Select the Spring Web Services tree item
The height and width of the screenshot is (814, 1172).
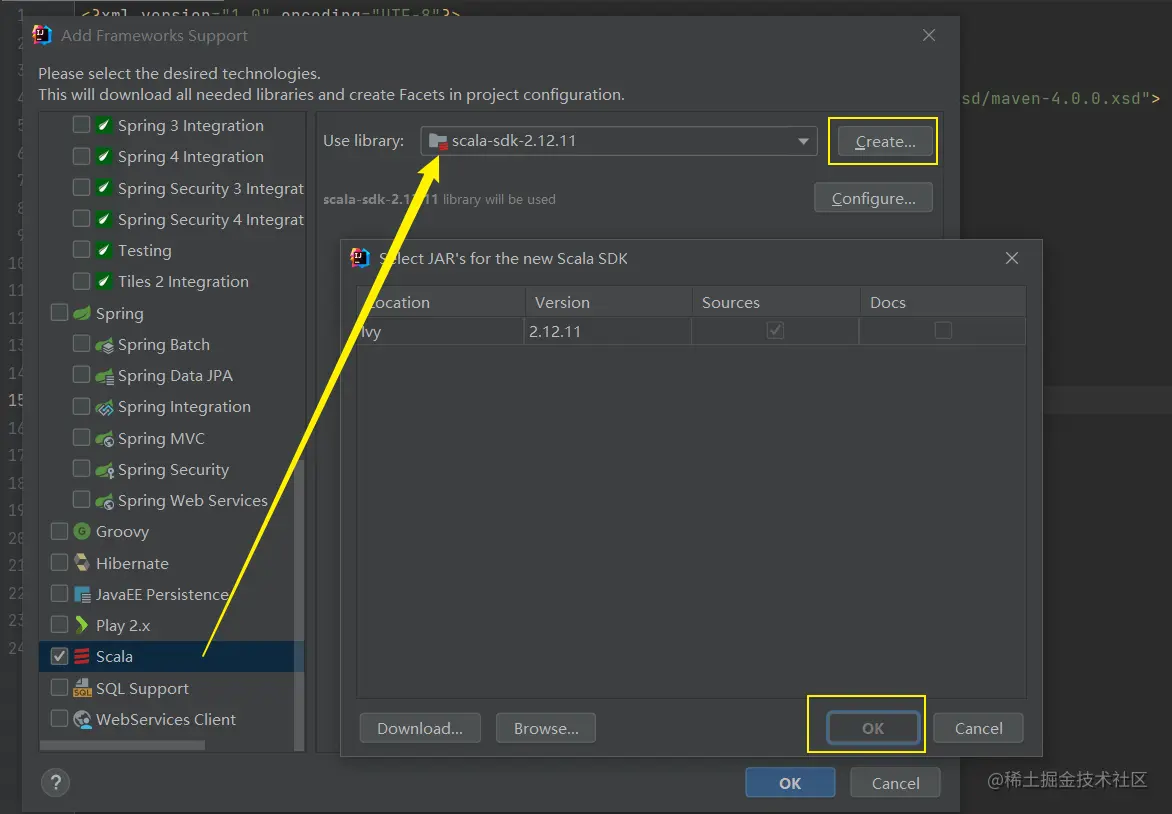coord(192,501)
